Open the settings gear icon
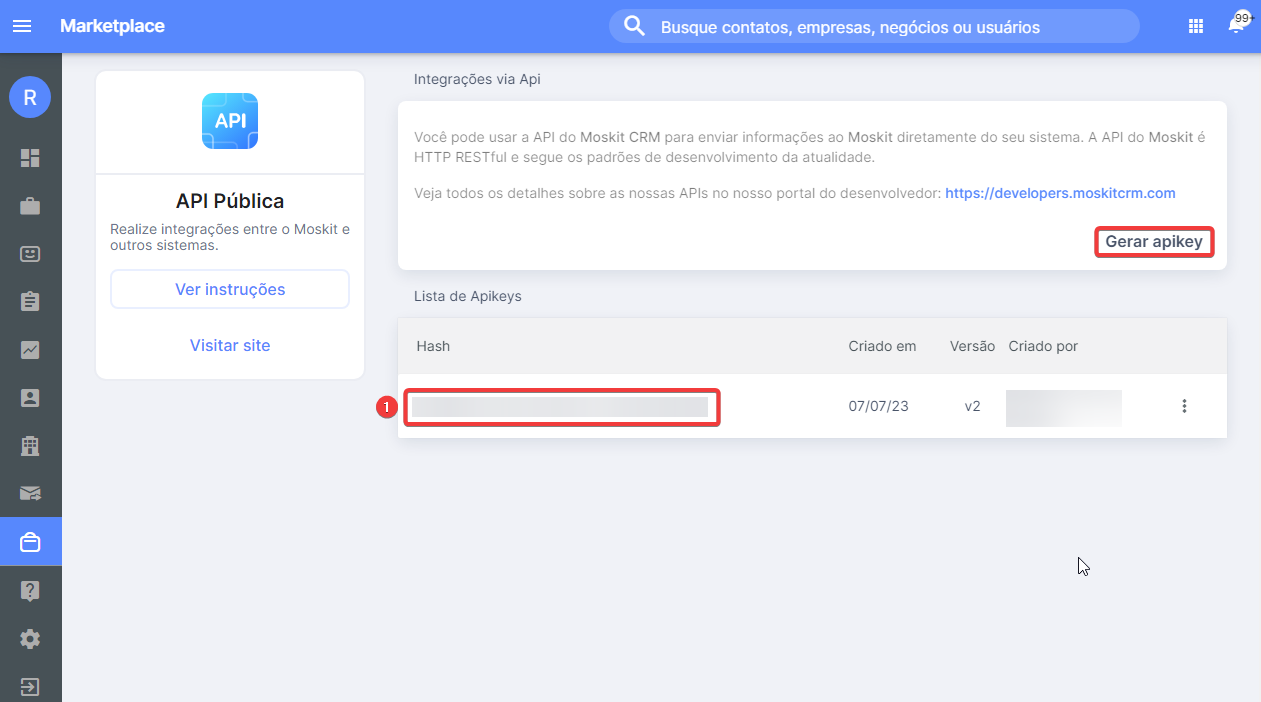This screenshot has height=702, width=1261. tap(30, 639)
